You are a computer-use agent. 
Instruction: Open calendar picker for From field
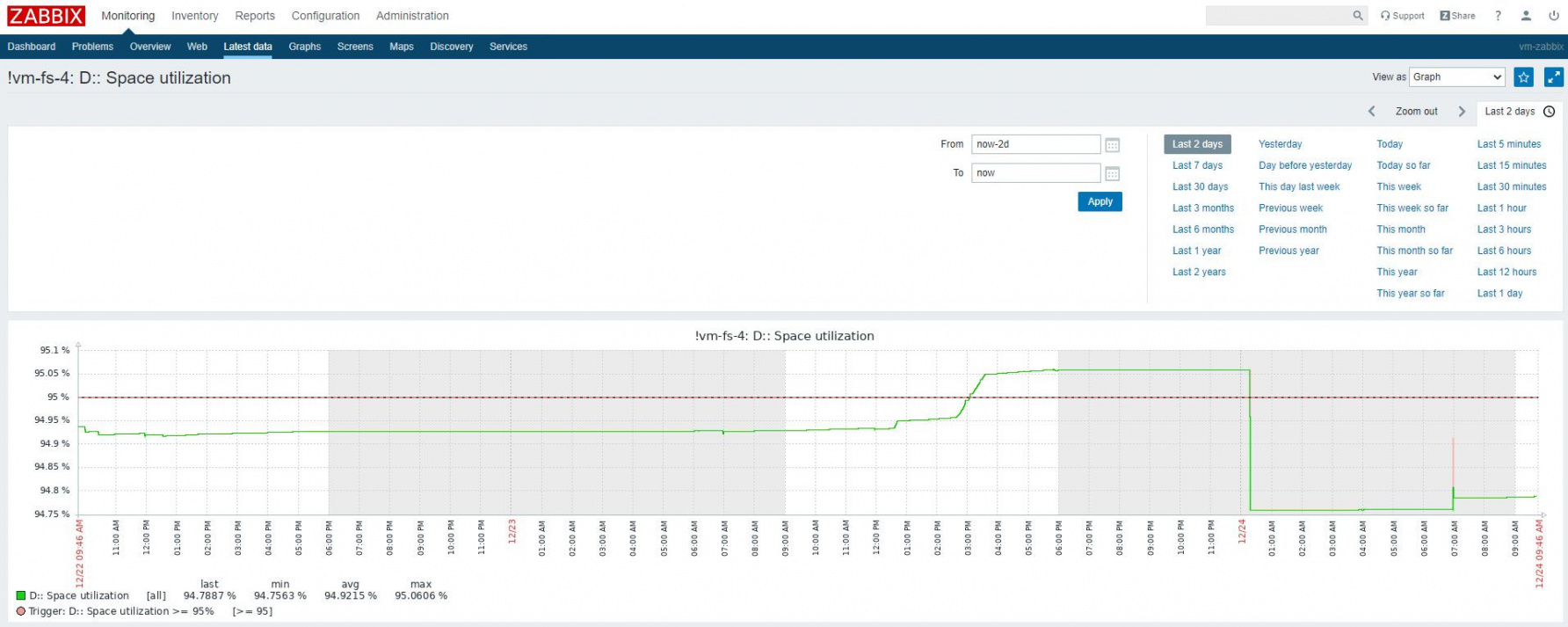(1112, 145)
